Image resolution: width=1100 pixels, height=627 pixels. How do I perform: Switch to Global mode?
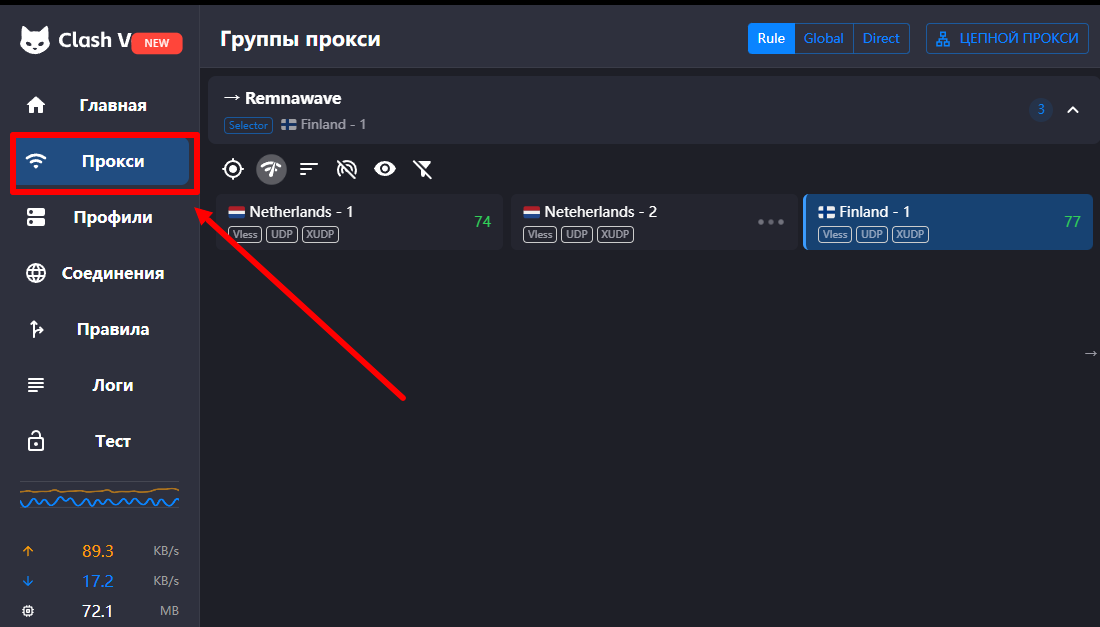[824, 39]
